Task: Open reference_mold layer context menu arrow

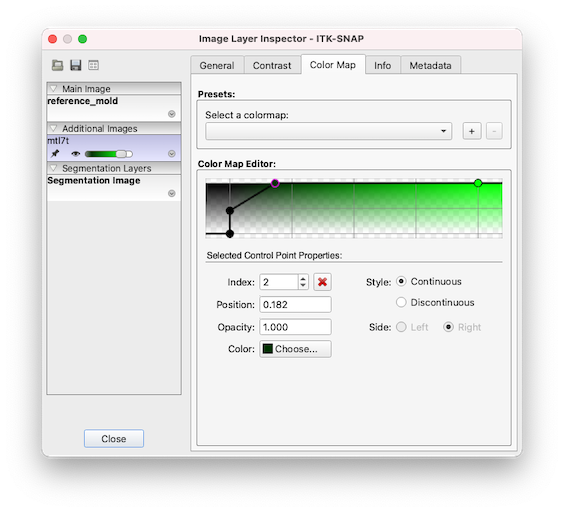Action: [172, 114]
